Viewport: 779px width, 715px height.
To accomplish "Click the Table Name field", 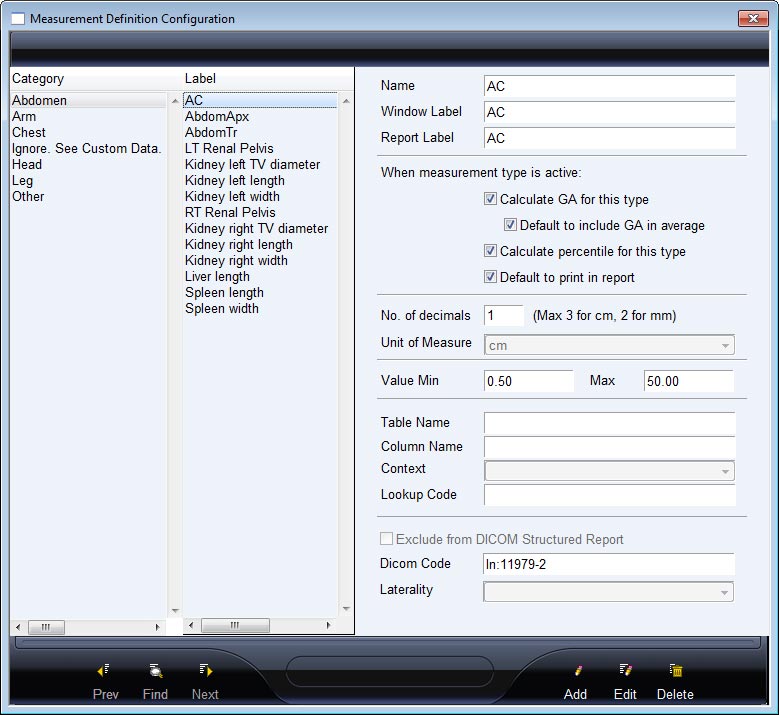I will [610, 423].
